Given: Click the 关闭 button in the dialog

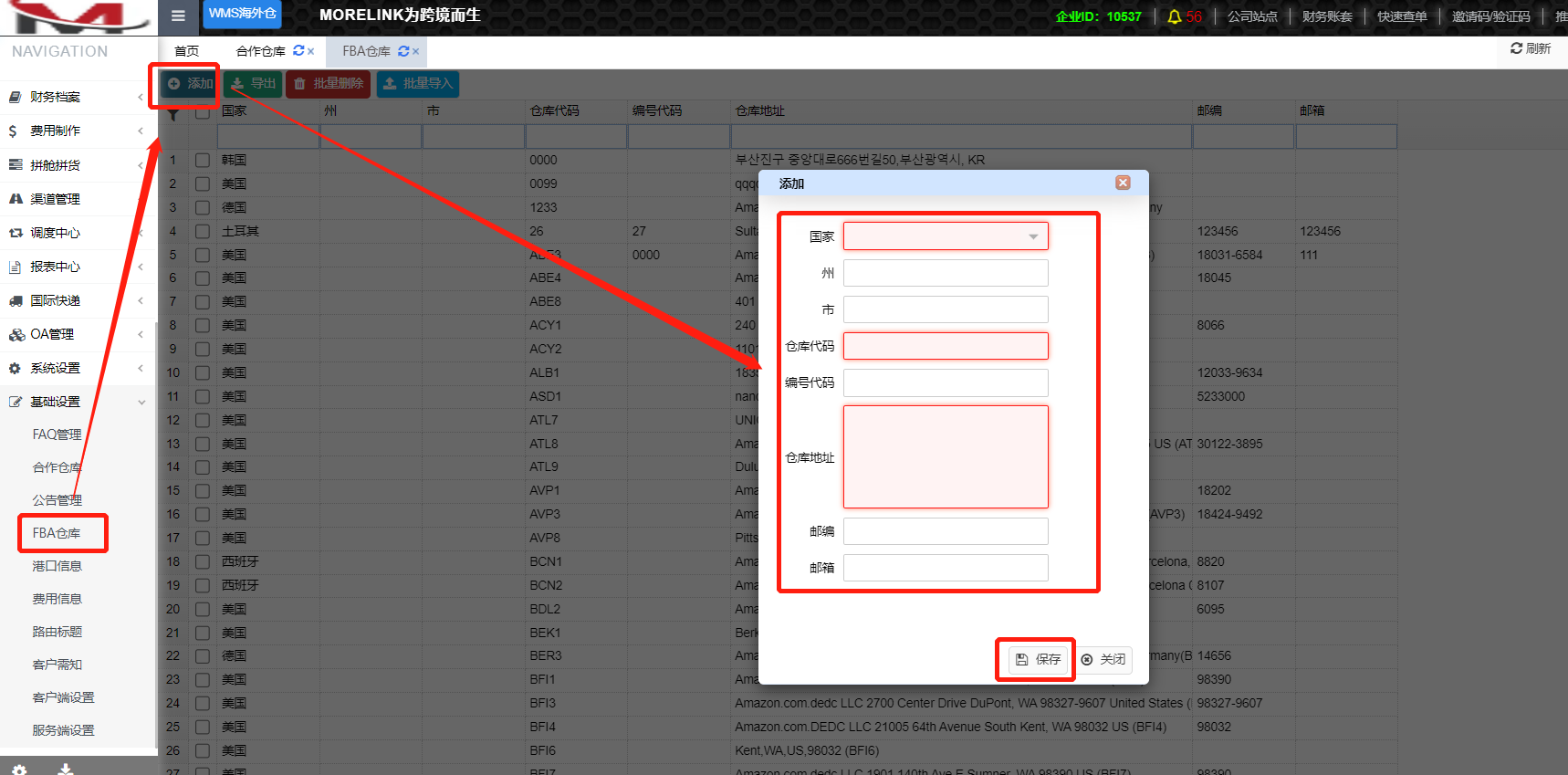Looking at the screenshot, I should 1103,659.
